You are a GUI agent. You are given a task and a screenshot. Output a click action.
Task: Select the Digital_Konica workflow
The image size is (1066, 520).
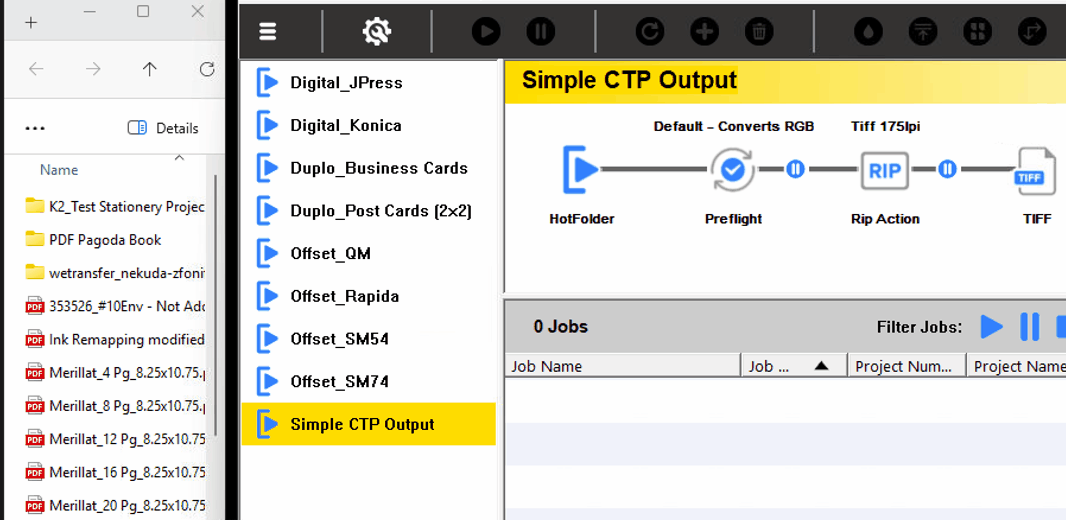coord(368,126)
